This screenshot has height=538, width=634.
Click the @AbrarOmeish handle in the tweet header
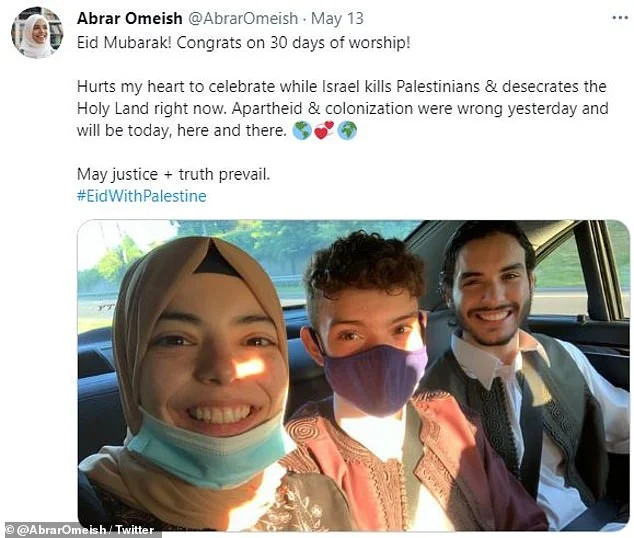[243, 19]
